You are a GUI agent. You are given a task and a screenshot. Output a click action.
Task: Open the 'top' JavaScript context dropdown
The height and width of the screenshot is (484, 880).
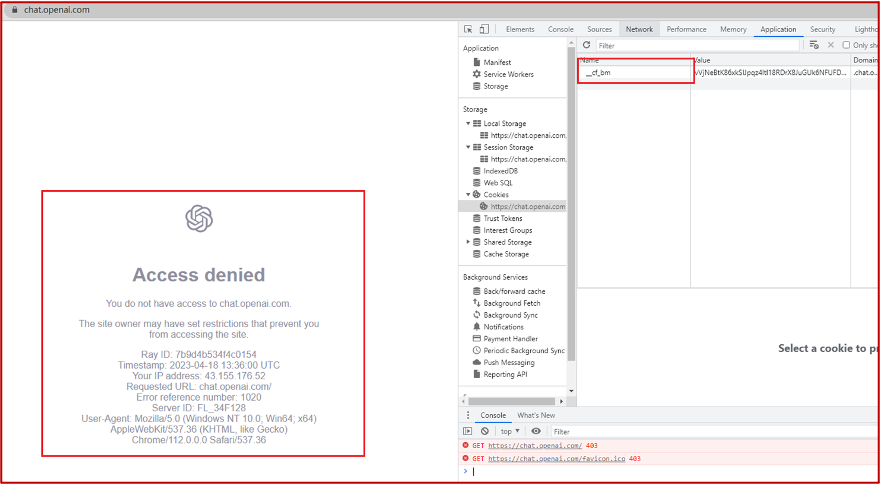(510, 431)
